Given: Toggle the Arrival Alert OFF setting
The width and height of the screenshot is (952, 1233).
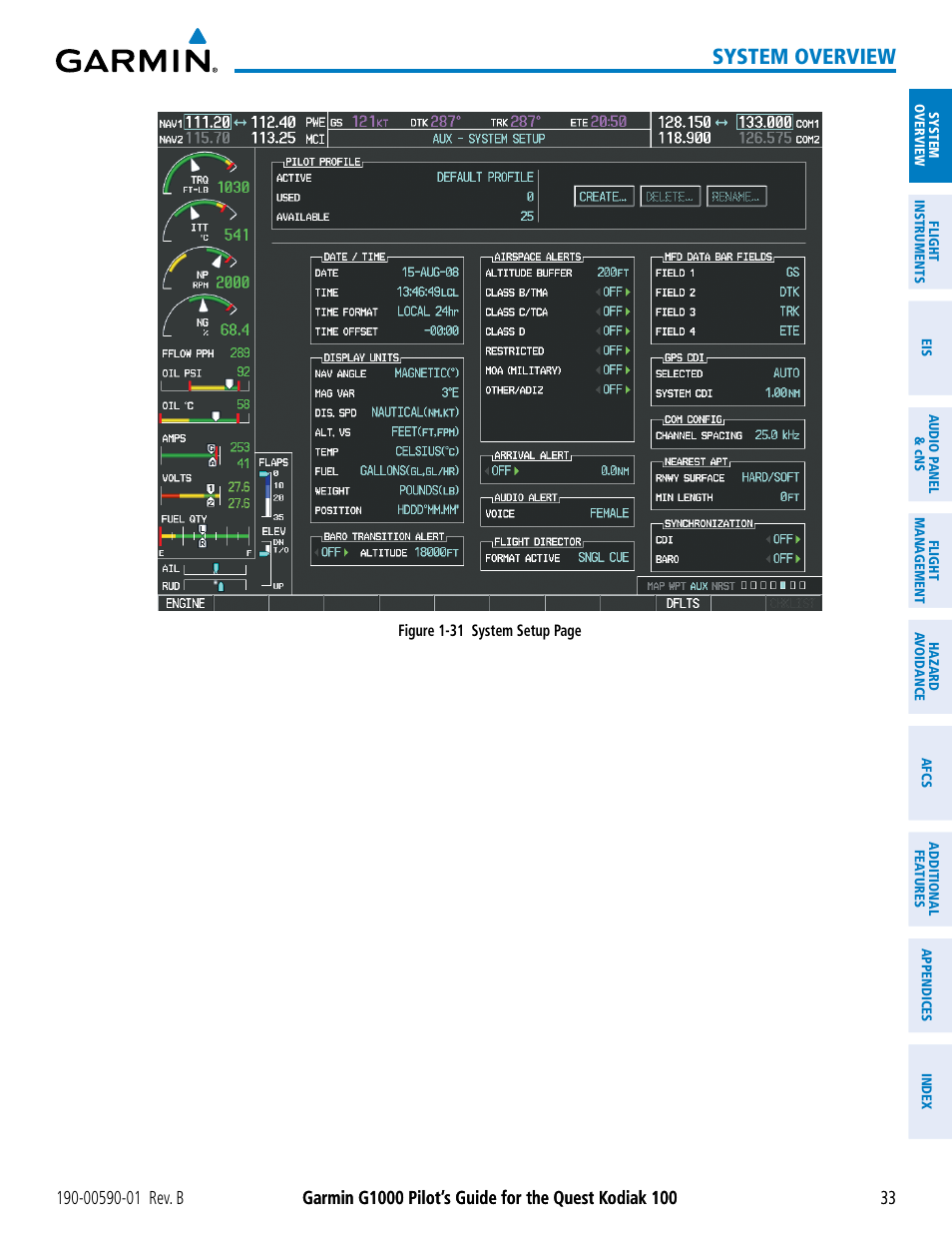Looking at the screenshot, I should pos(503,471).
